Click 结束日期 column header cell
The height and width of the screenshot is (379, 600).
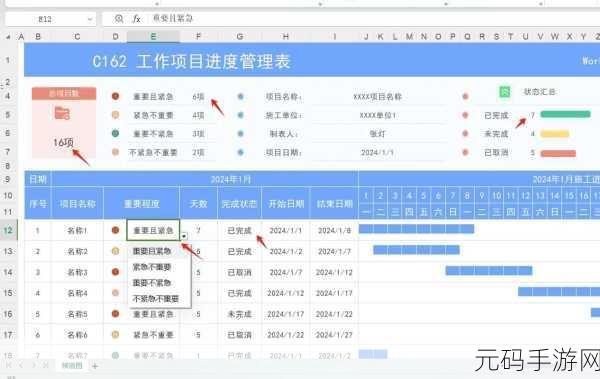click(334, 203)
